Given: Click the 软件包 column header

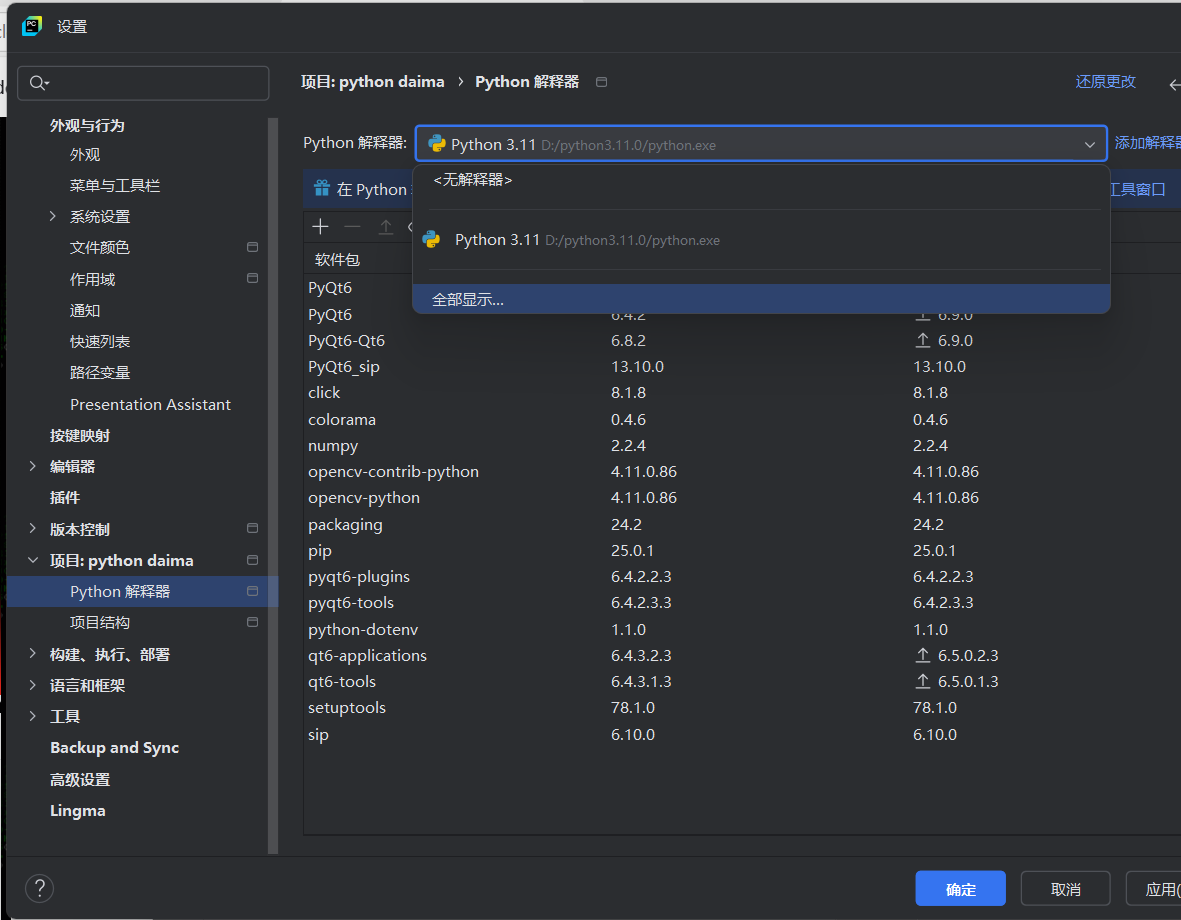Looking at the screenshot, I should [337, 259].
